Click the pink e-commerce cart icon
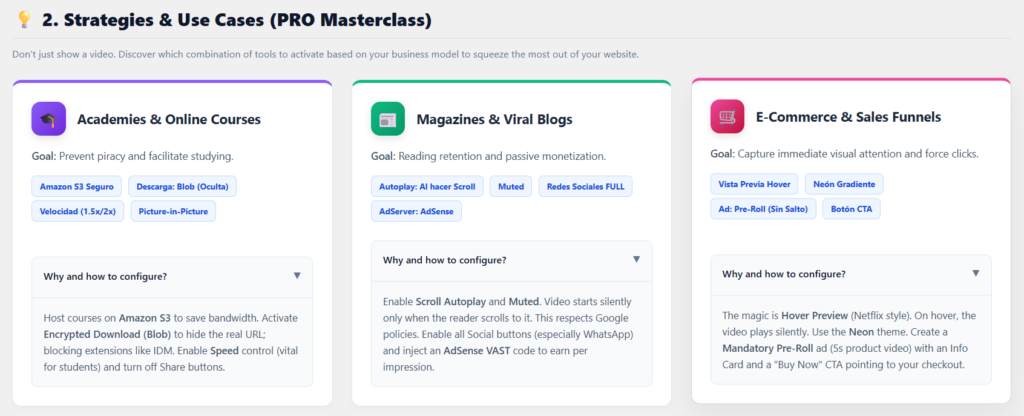 point(727,117)
